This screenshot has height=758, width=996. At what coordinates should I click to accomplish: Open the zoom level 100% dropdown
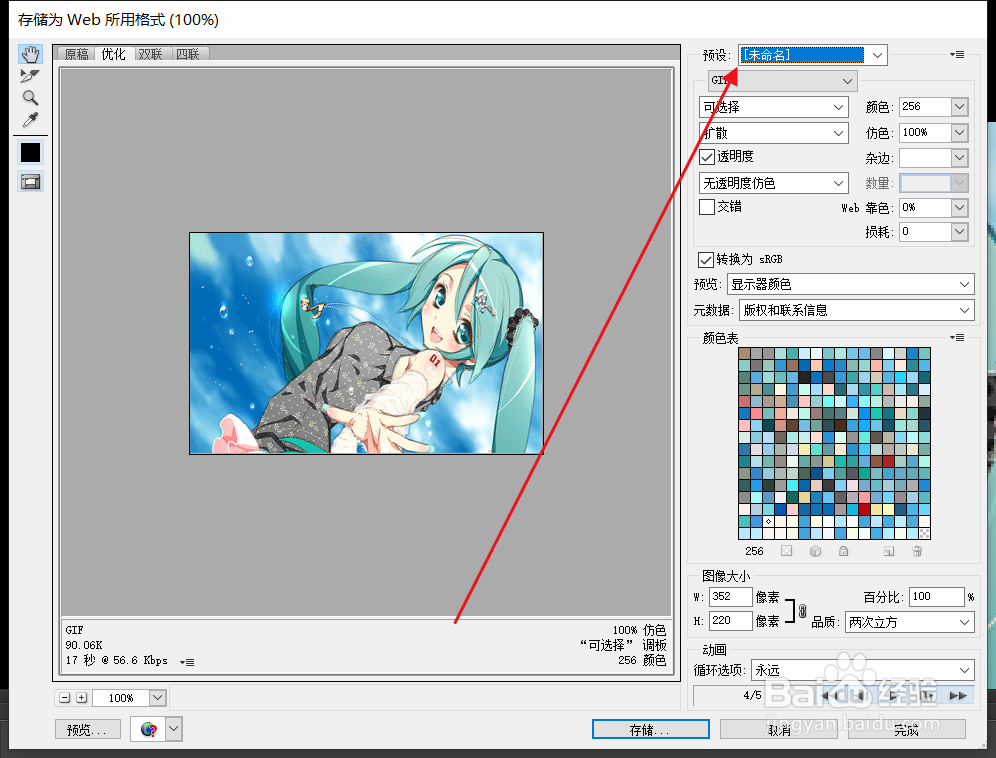pyautogui.click(x=158, y=698)
